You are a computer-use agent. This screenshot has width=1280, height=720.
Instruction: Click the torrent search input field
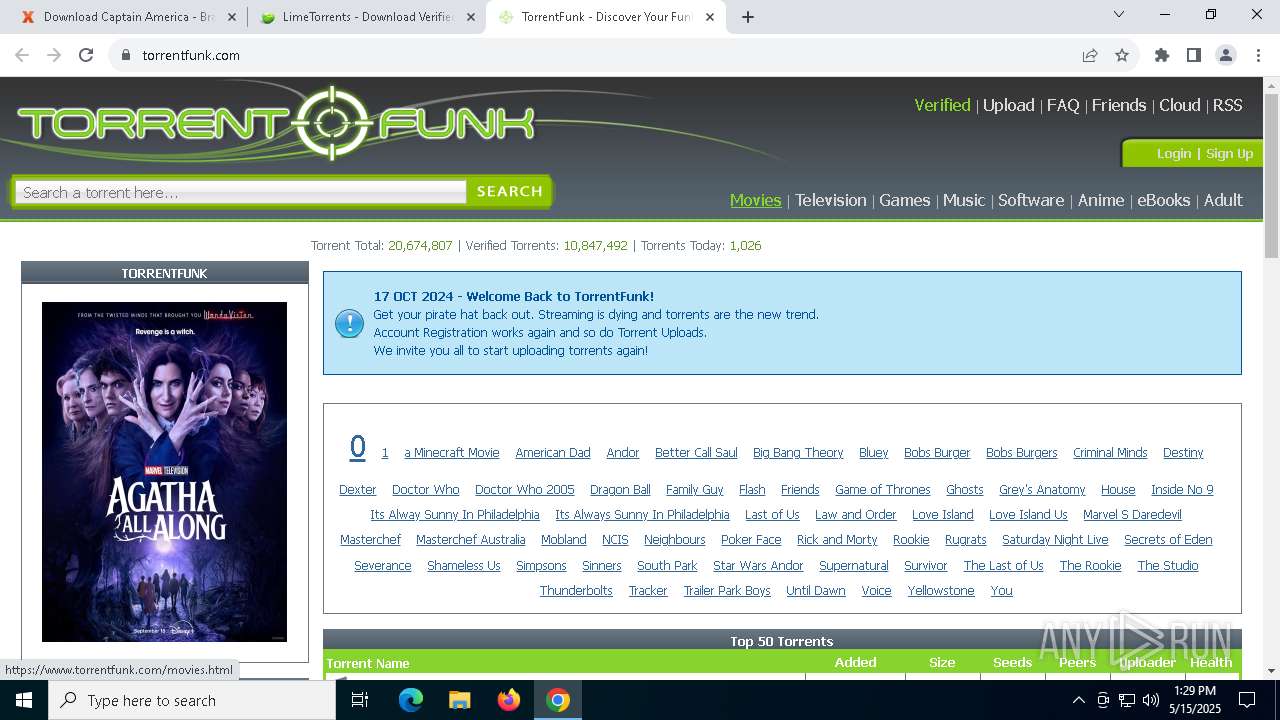pos(240,192)
